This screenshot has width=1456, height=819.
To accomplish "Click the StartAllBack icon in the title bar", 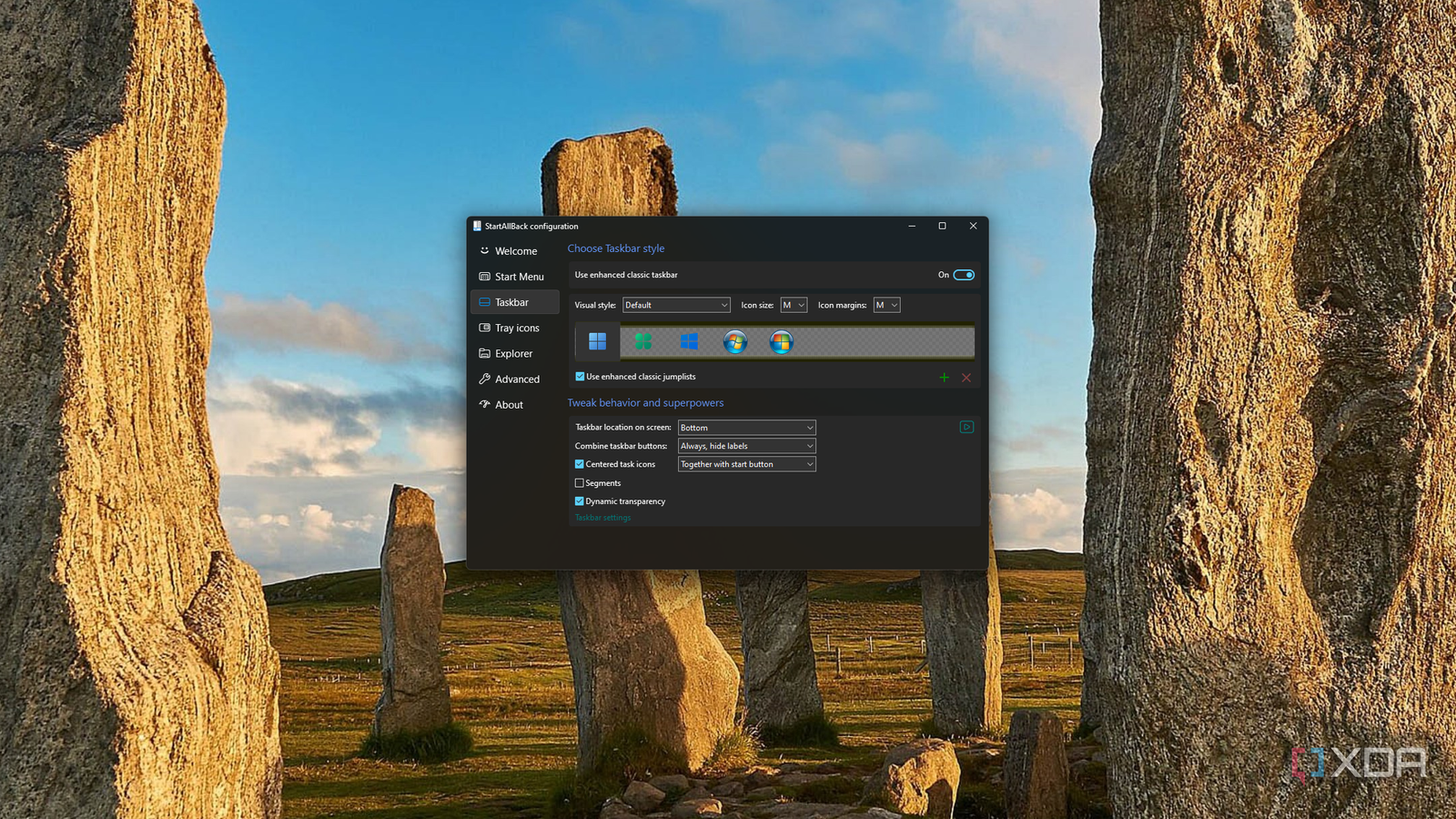I will pyautogui.click(x=477, y=226).
